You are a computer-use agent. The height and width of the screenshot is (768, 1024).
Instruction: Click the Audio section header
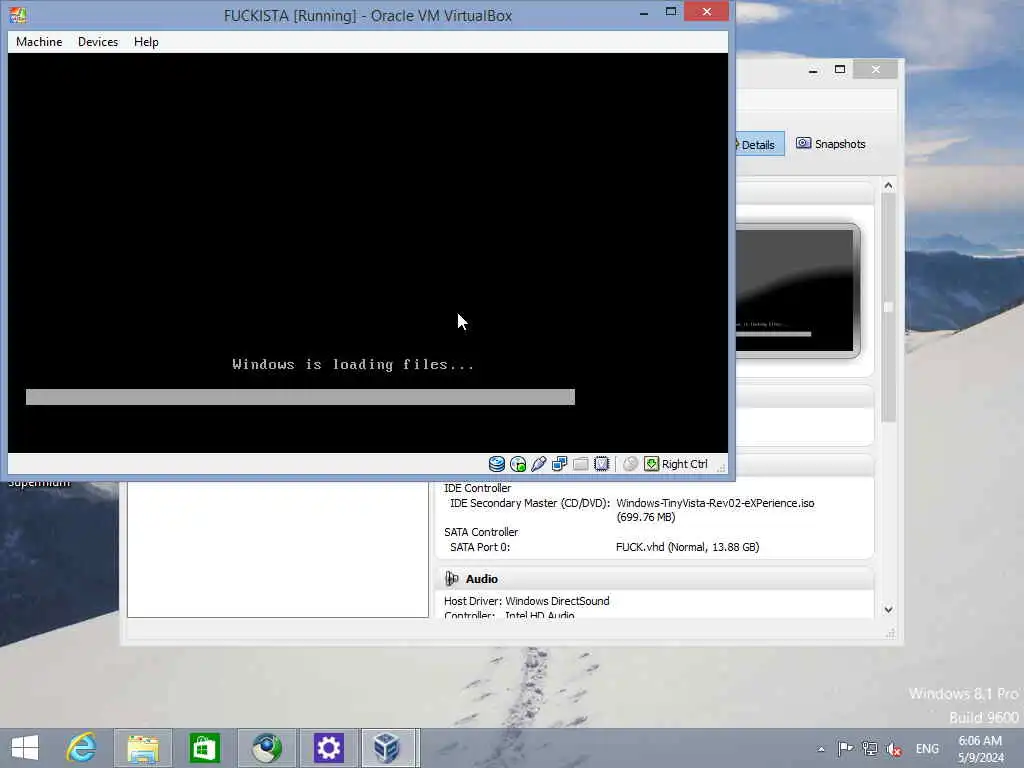(654, 579)
